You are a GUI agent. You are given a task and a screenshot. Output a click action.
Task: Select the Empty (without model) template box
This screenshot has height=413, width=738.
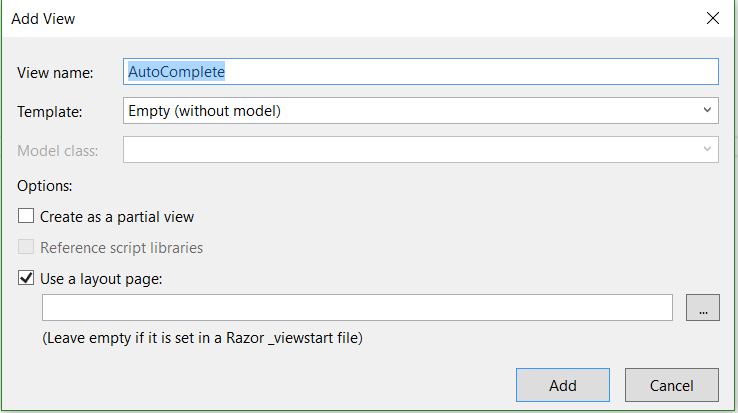tap(410, 110)
